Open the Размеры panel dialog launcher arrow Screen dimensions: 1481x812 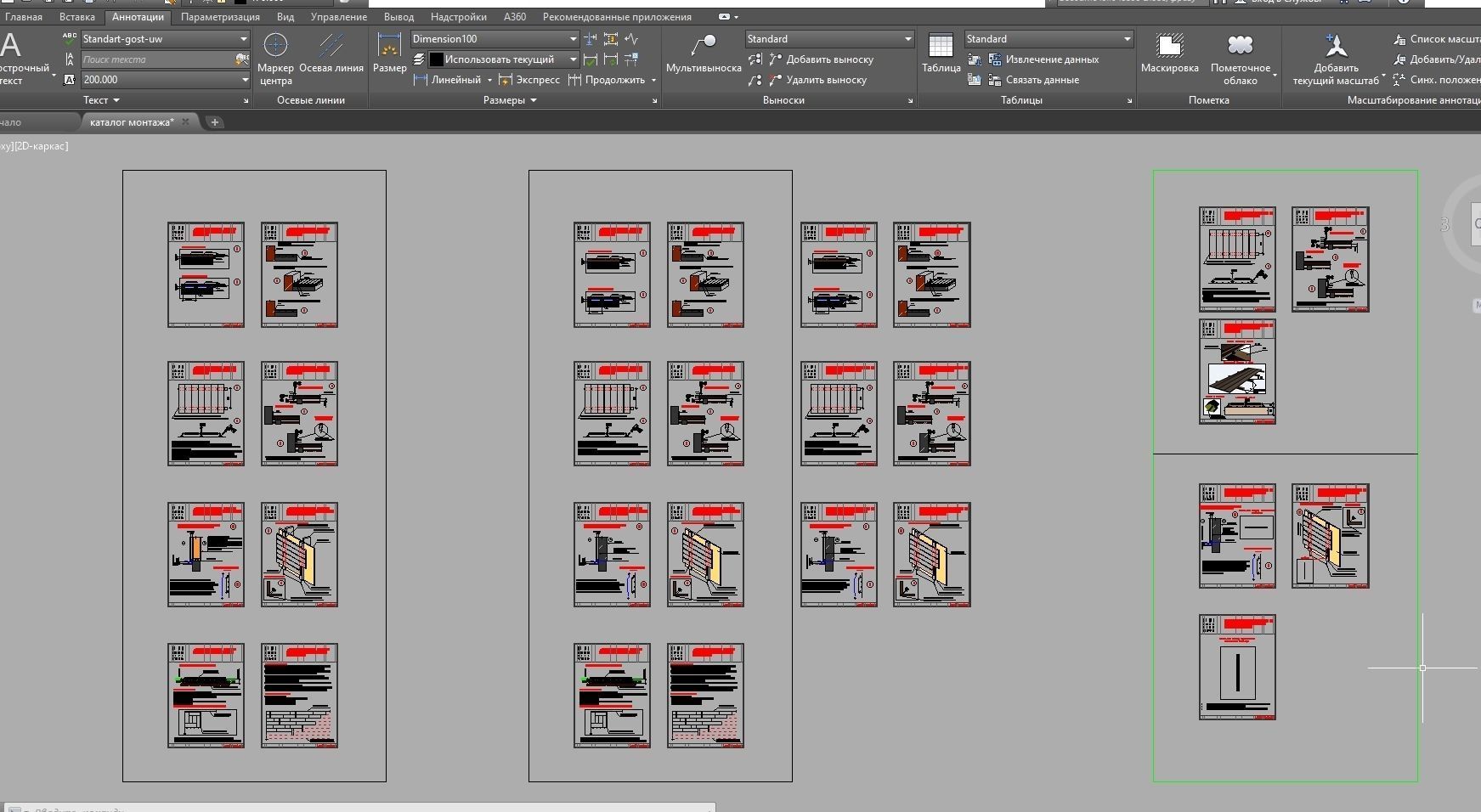(x=655, y=101)
